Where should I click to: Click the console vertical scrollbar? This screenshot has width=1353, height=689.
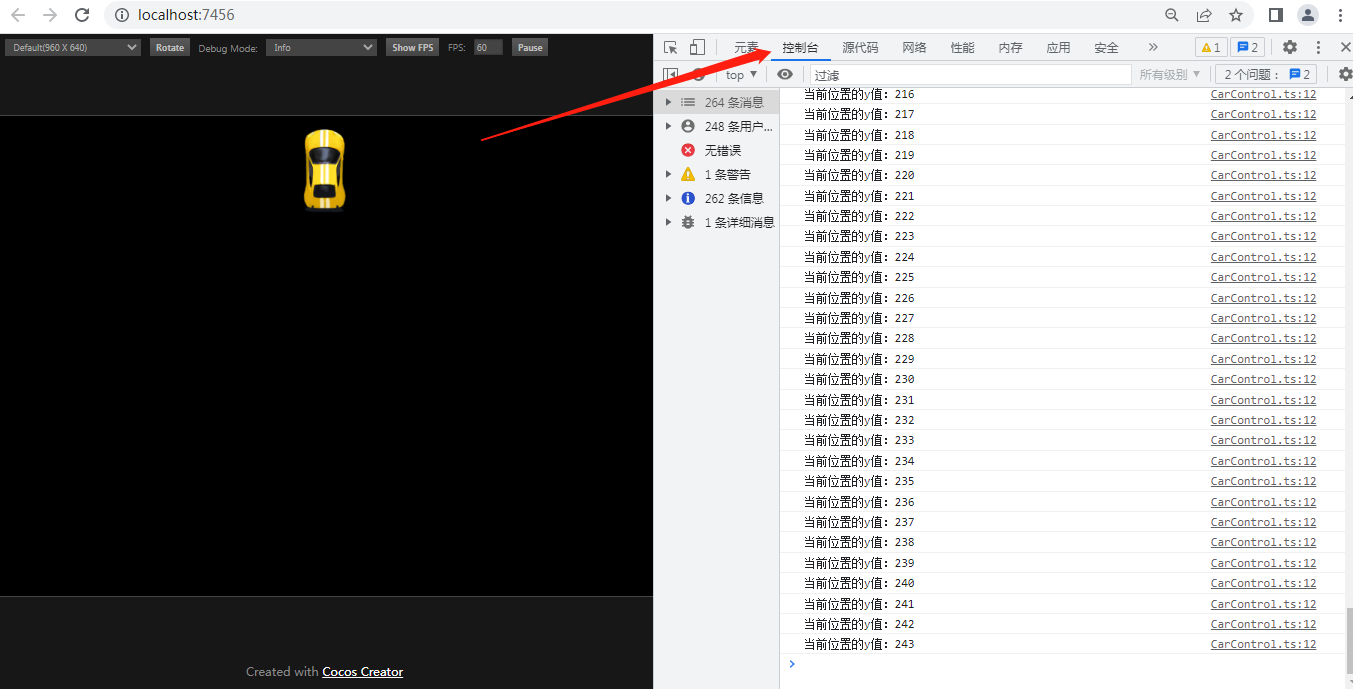tap(1348, 640)
